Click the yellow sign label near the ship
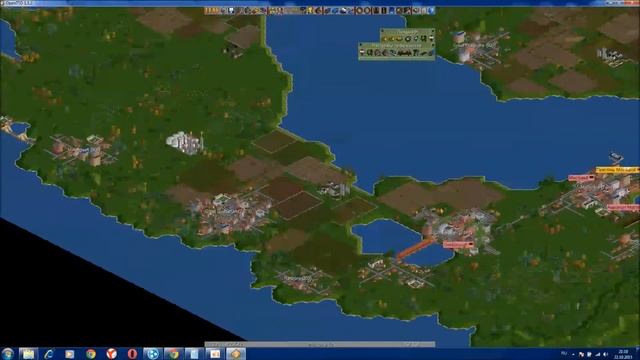Screen dimensions: 640x360 click(x=617, y=170)
